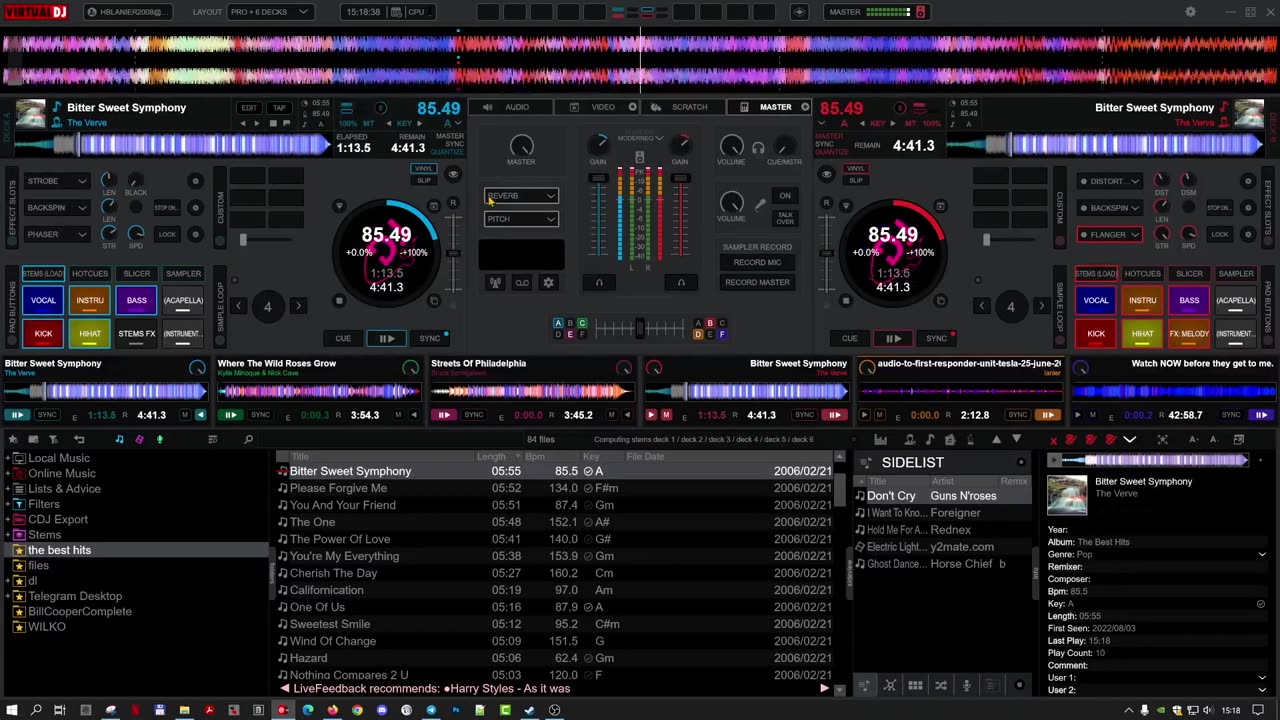Click the master recording indicator icon at top
Viewport: 1280px width, 720px height.
(x=921, y=12)
